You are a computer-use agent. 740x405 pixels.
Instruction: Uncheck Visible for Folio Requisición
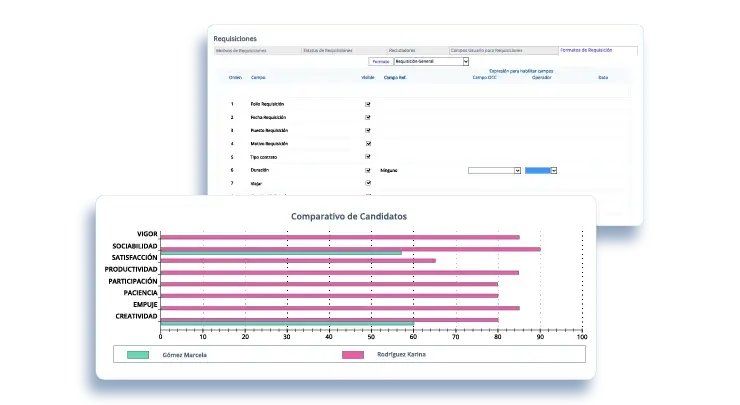click(368, 104)
